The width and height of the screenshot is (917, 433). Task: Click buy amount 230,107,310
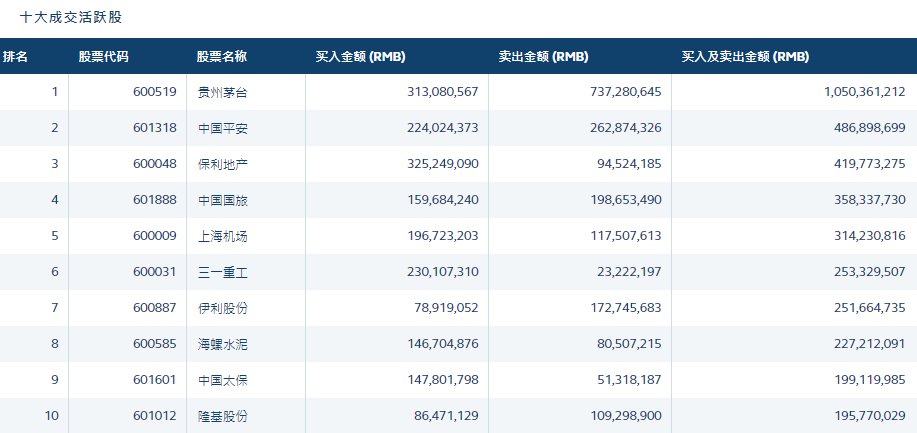443,272
